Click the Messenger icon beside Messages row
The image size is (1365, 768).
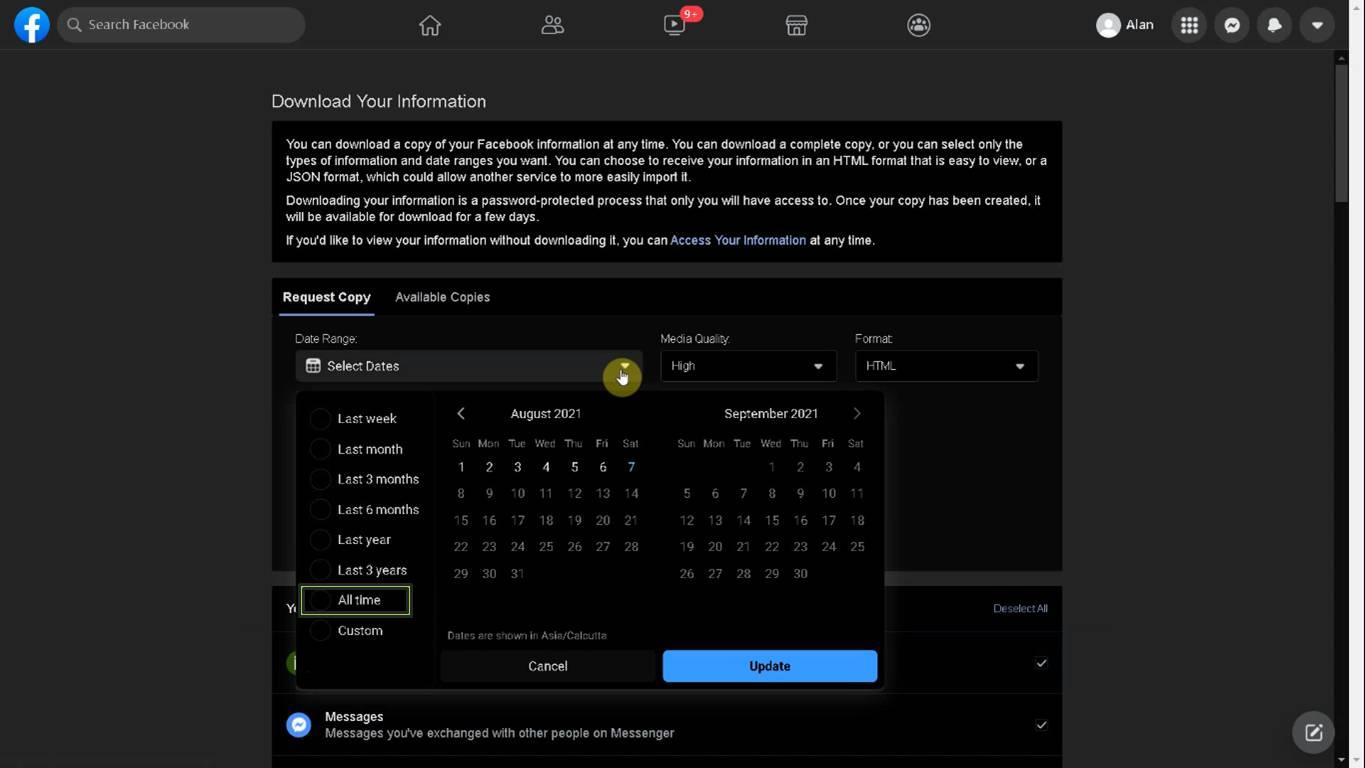click(298, 725)
